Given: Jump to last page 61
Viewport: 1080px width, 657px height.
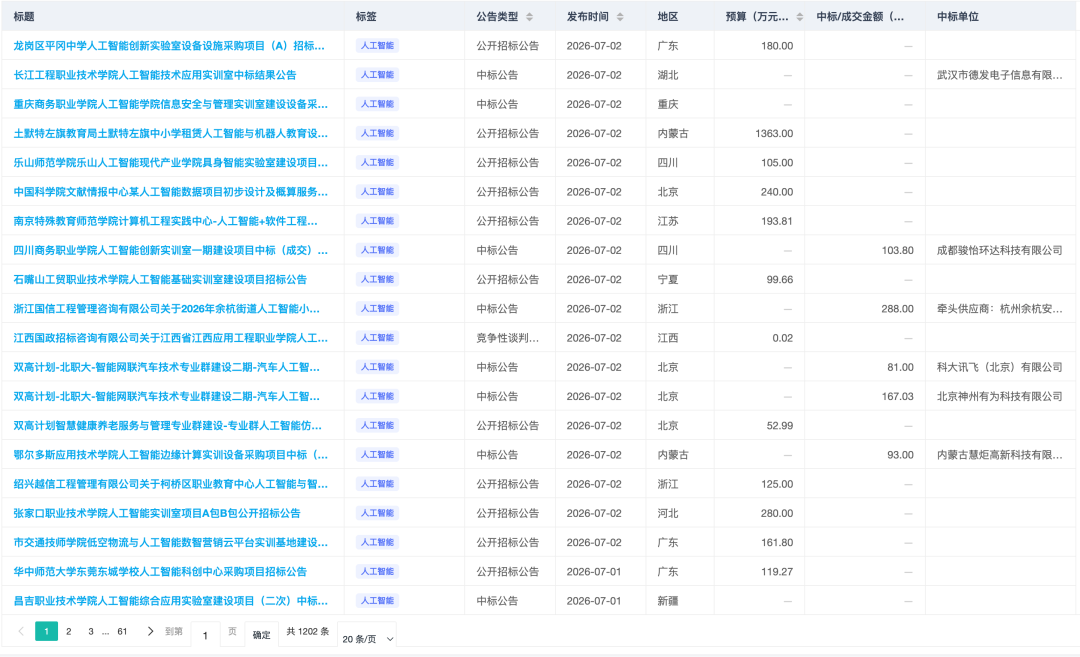Looking at the screenshot, I should tap(122, 631).
